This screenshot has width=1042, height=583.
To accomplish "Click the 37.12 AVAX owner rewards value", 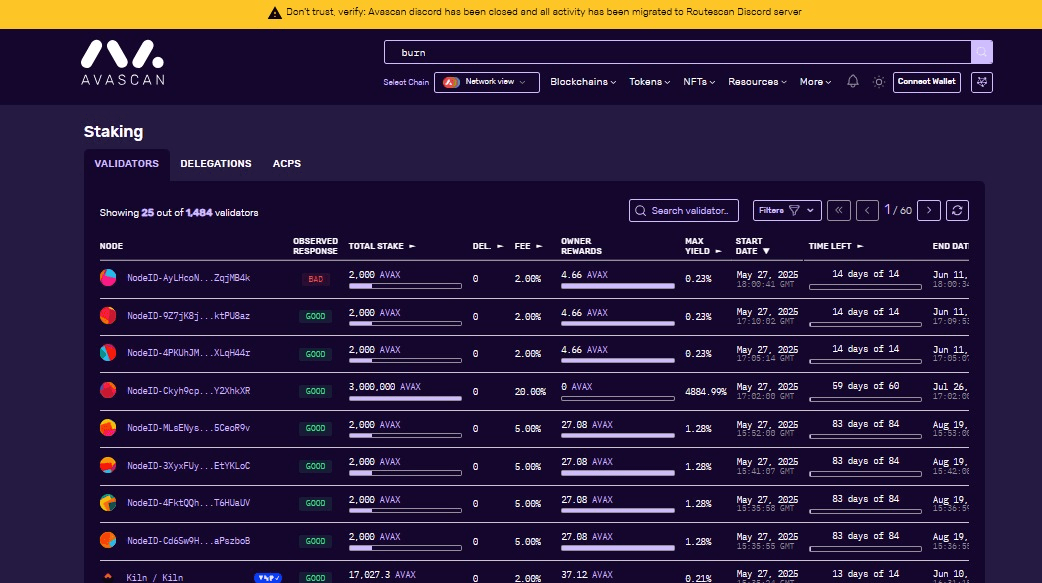I will [x=587, y=575].
